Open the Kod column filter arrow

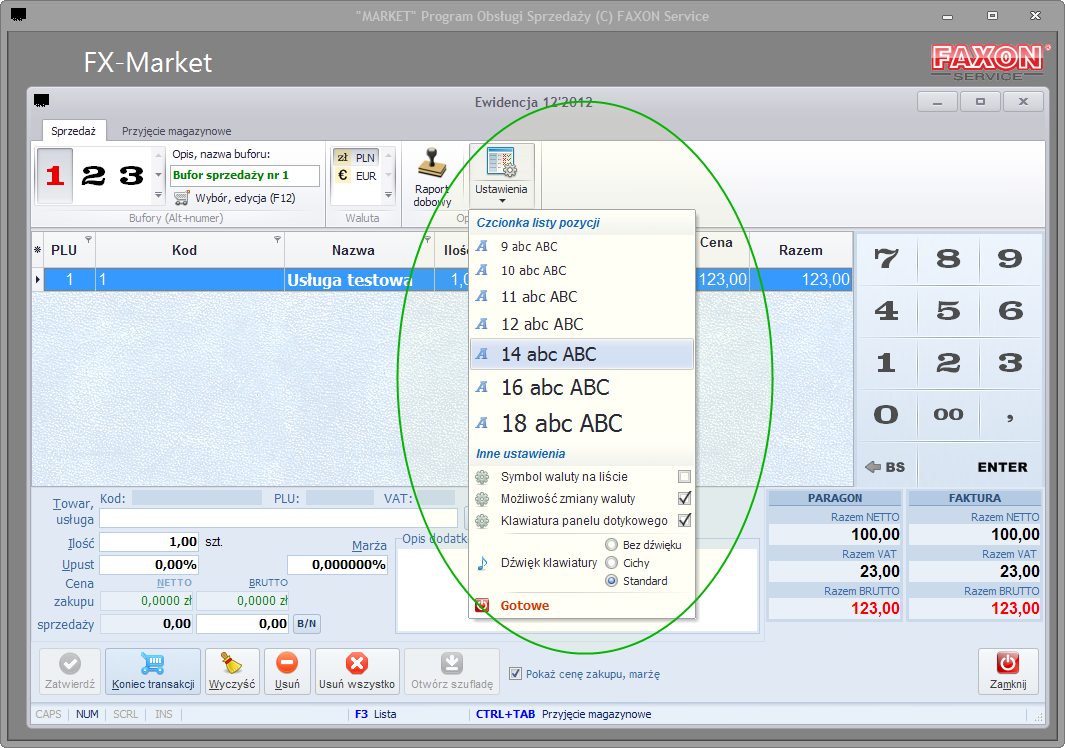pyautogui.click(x=277, y=240)
